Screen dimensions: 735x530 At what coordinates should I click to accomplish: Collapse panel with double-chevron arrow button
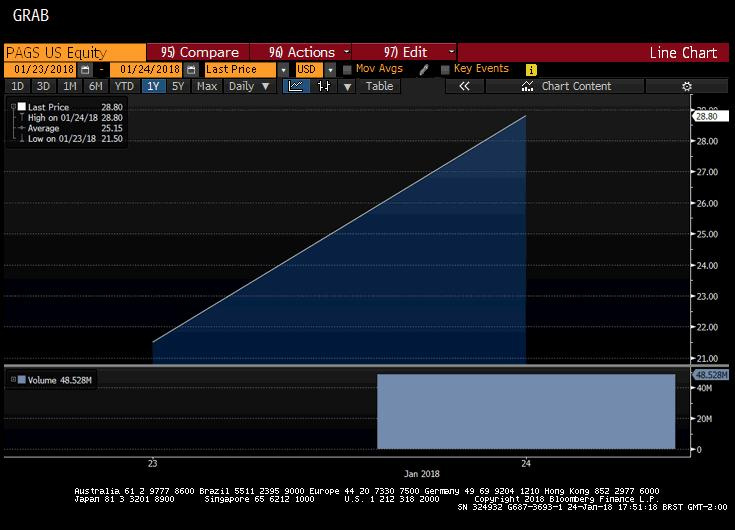(x=465, y=86)
